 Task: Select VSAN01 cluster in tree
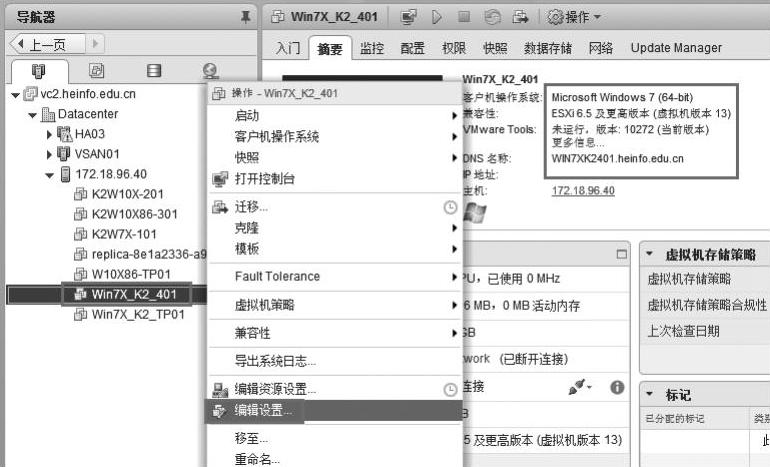point(97,154)
